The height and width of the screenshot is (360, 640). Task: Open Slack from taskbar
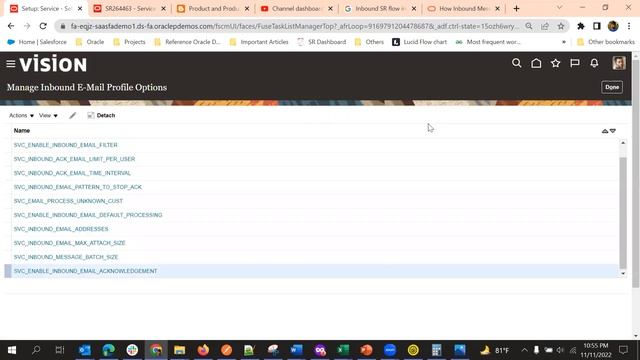pos(132,350)
